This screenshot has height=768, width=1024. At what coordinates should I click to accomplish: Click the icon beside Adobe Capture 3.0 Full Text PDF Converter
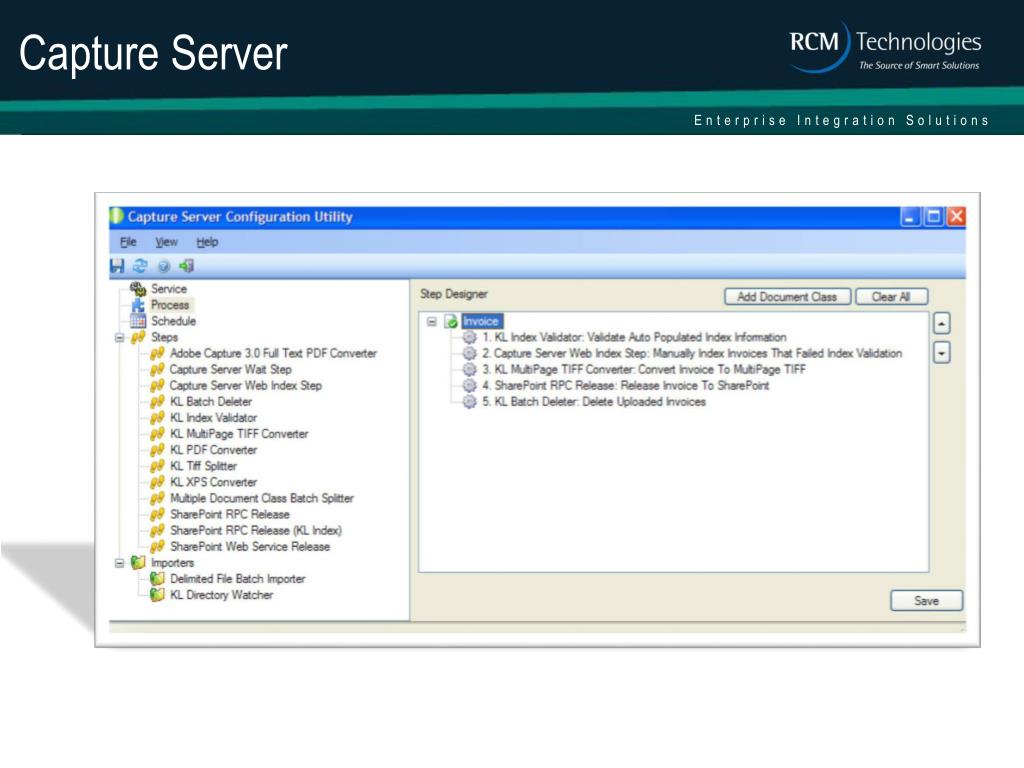coord(157,353)
